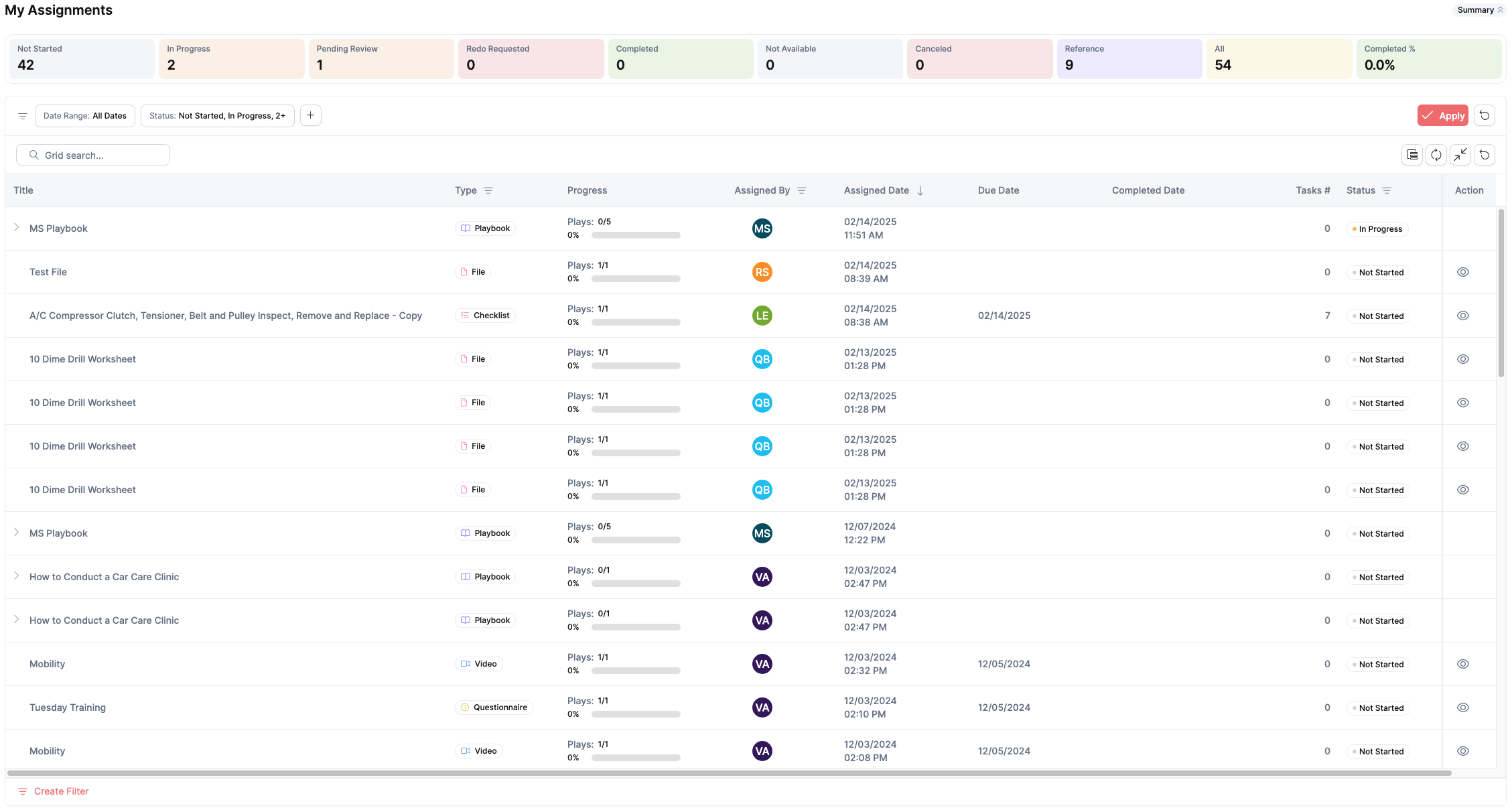This screenshot has width=1512, height=810.
Task: Open the Status filter dropdown chip
Action: 217,115
